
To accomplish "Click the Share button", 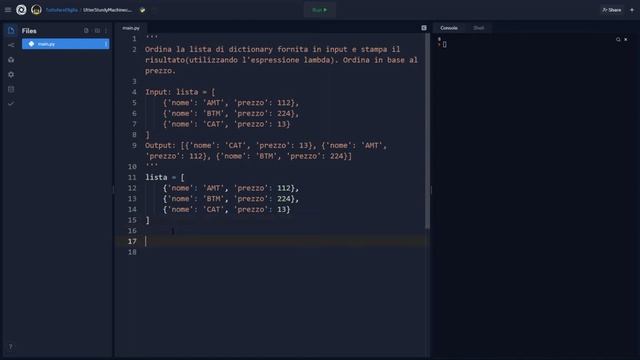I will (x=612, y=10).
